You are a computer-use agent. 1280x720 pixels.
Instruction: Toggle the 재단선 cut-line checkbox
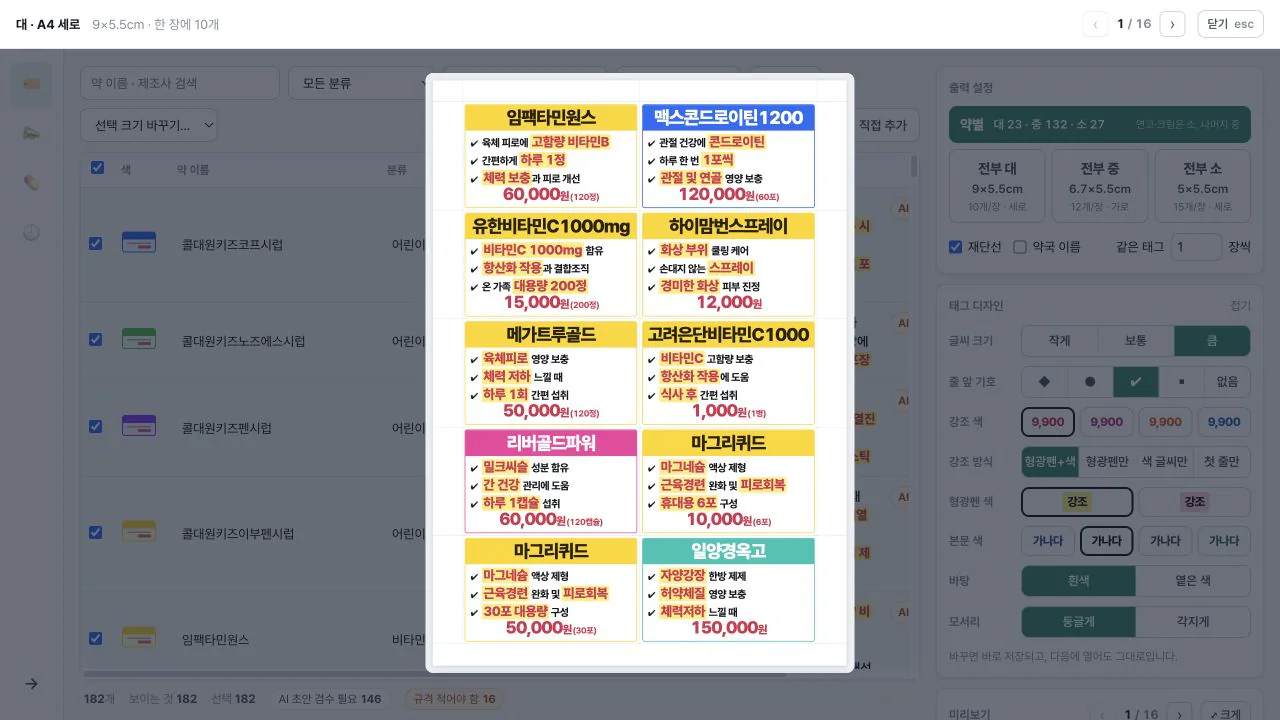click(x=955, y=247)
